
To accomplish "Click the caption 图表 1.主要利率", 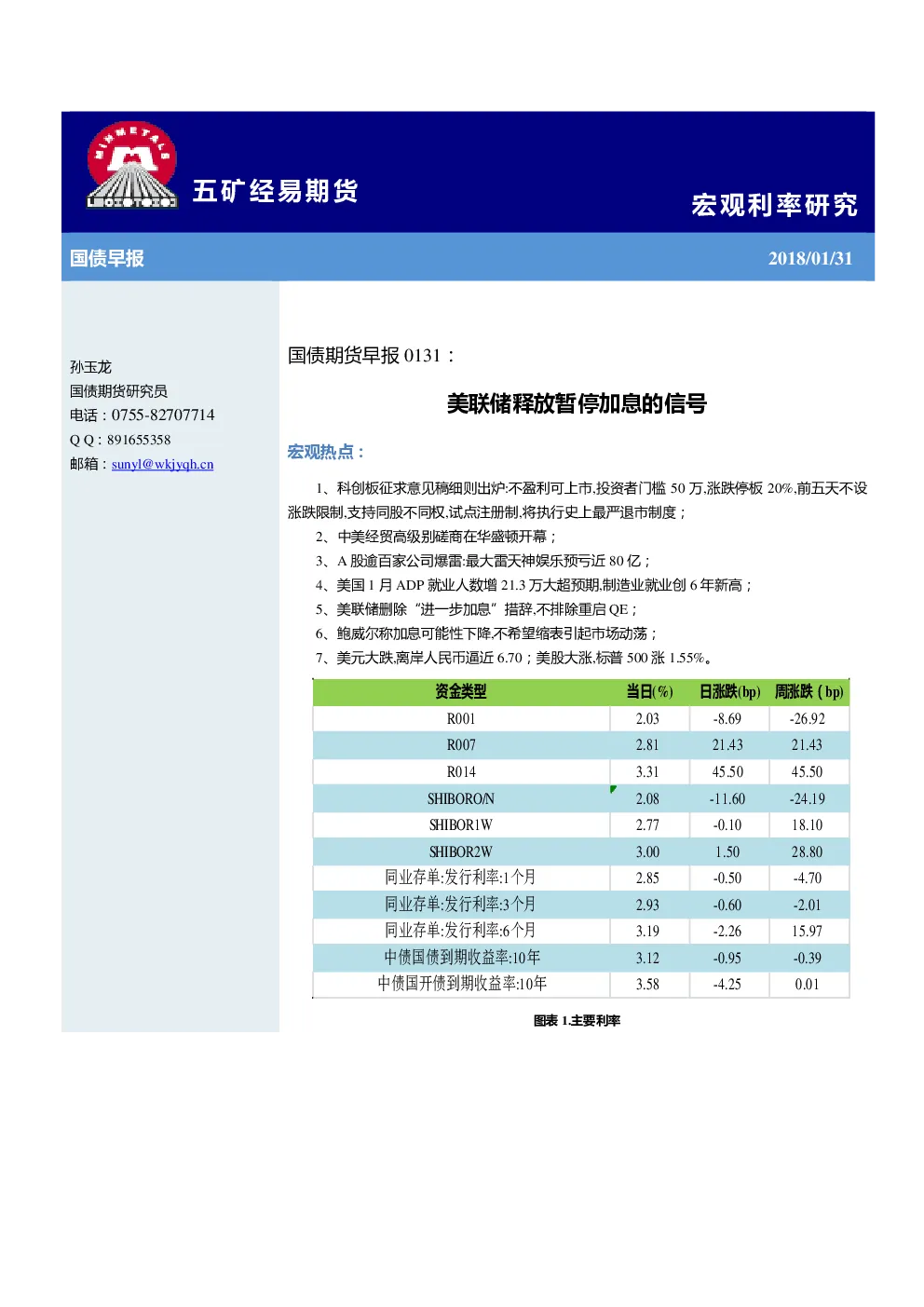I will point(577,1021).
